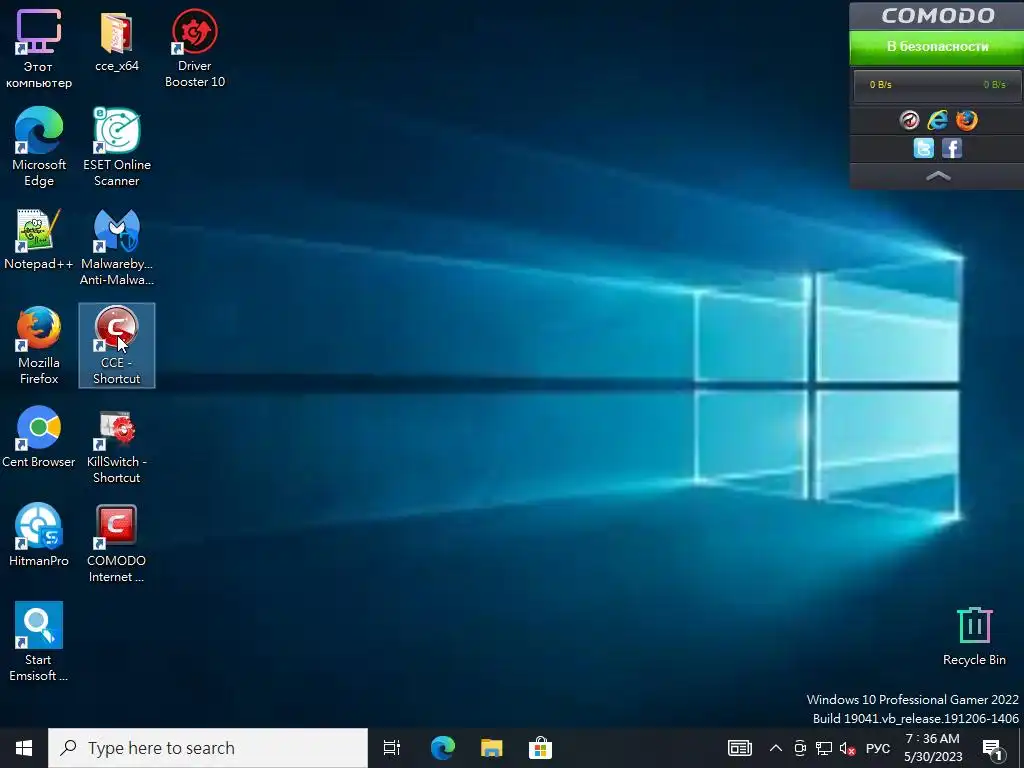Launch Firefox from the COMODO widget
The width and height of the screenshot is (1024, 768).
pos(967,120)
